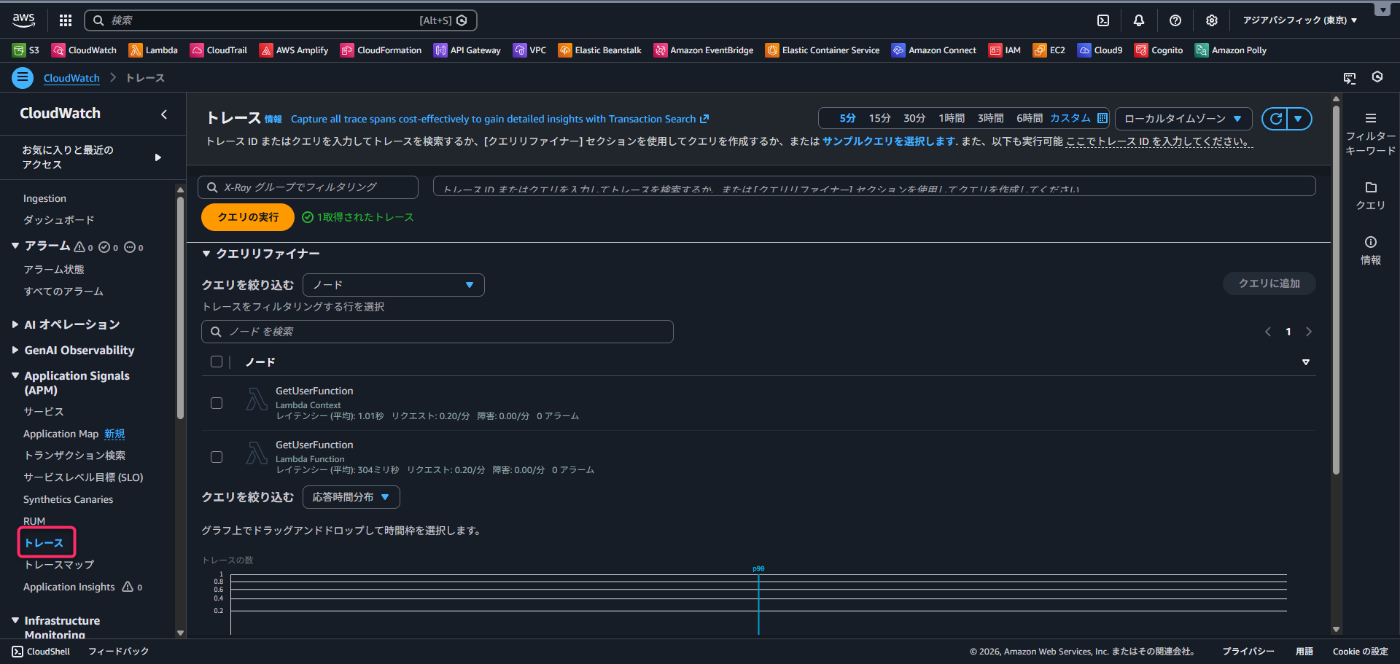Image resolution: width=1400 pixels, height=664 pixels.
Task: Open VPC bookmark shortcut
Action: tap(529, 50)
